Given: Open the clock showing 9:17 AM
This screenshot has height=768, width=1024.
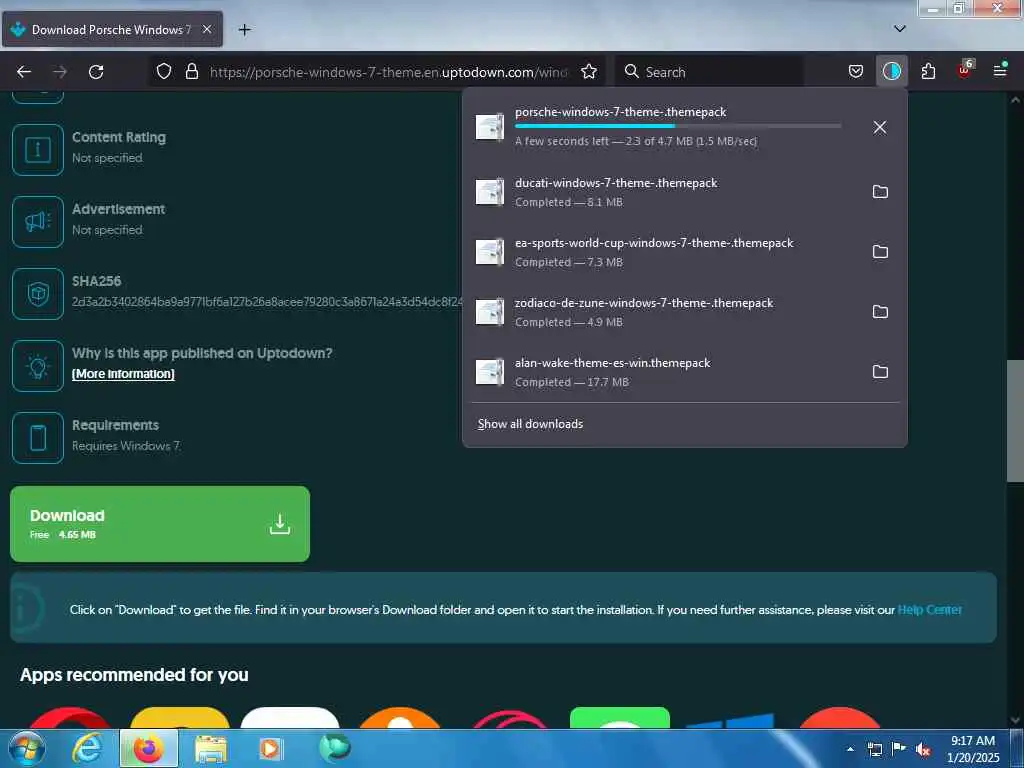Looking at the screenshot, I should 973,748.
